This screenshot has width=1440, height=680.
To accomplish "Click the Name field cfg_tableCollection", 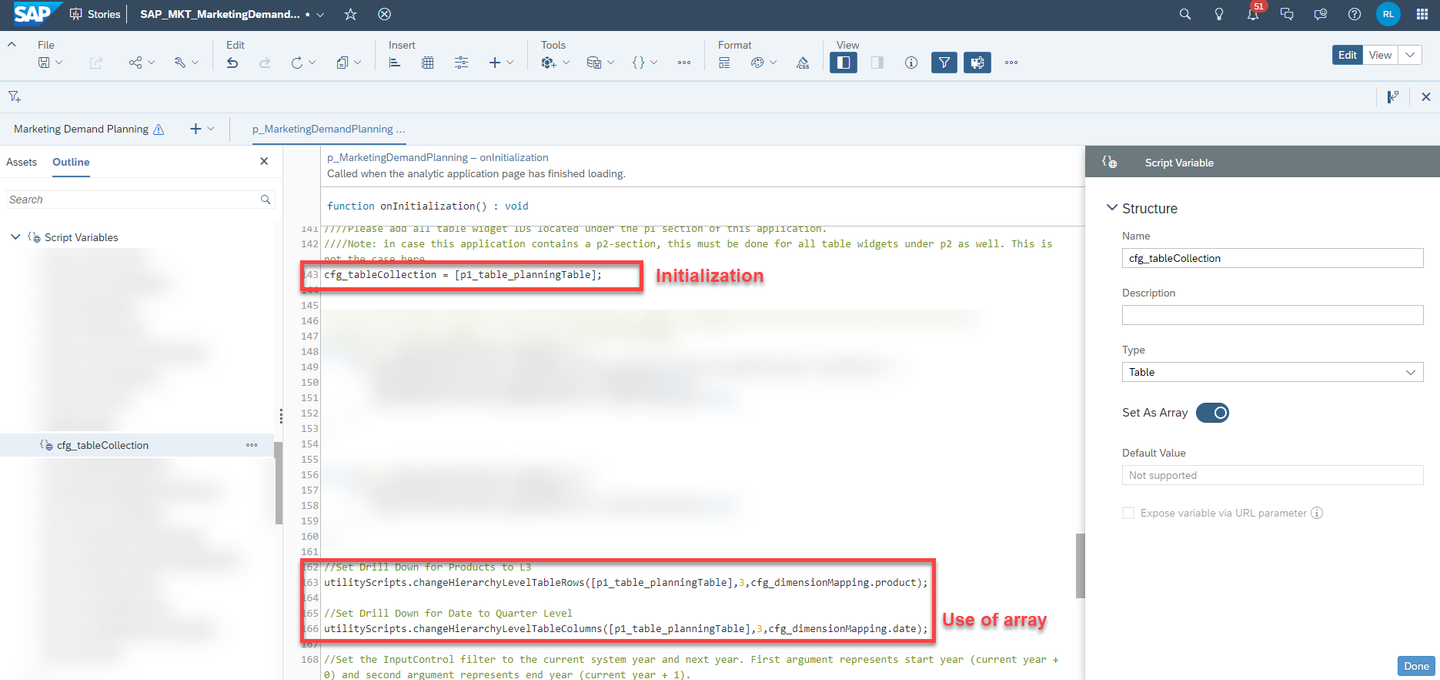I will (1272, 258).
